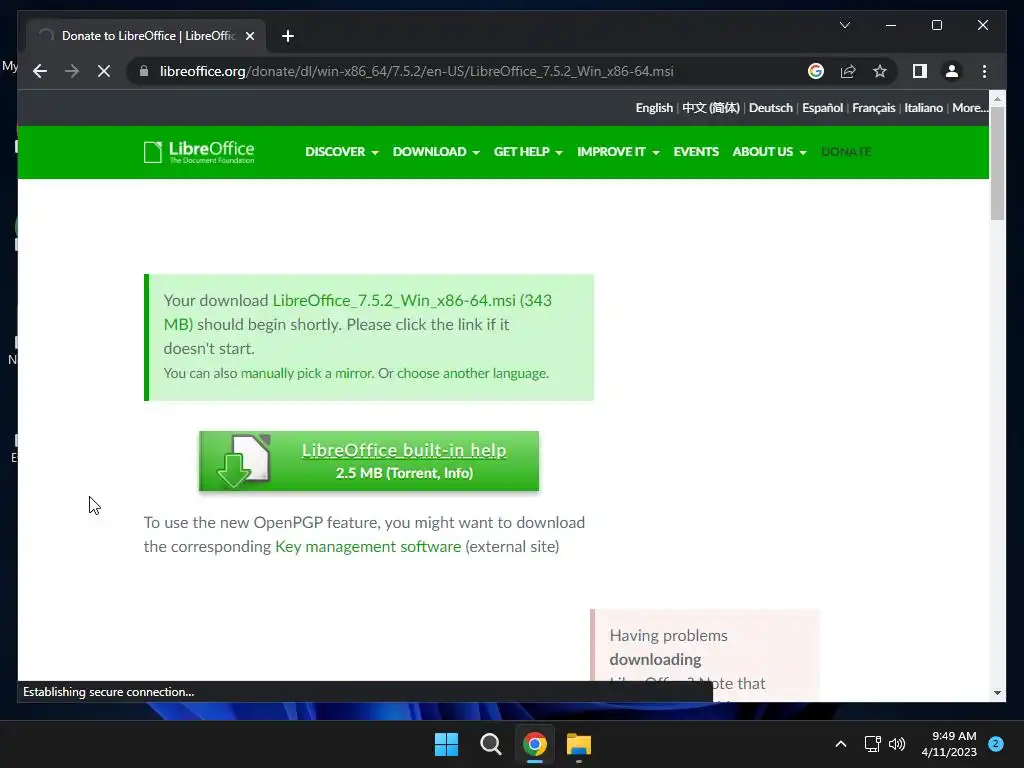Switch language to Deutsch
1024x768 pixels.
coord(771,108)
